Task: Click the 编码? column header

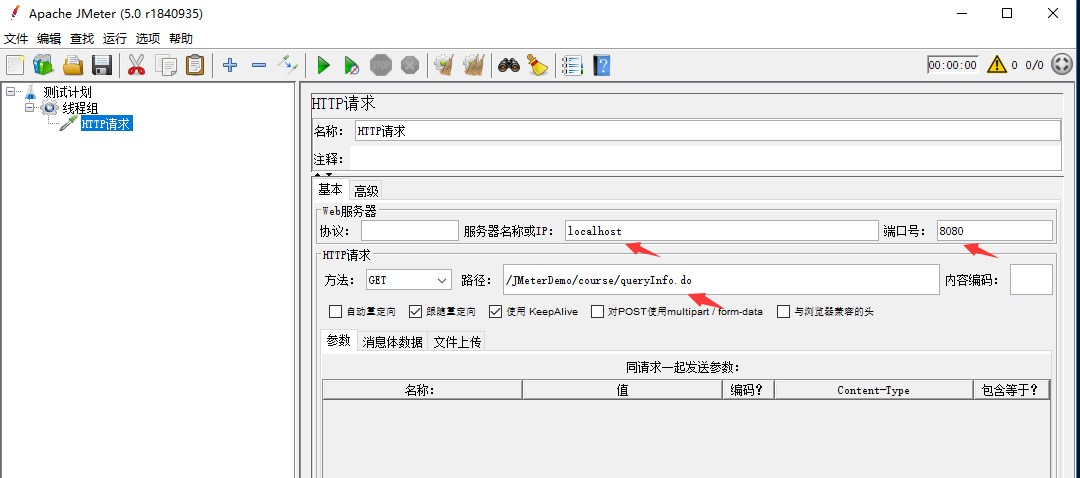Action: click(749, 390)
